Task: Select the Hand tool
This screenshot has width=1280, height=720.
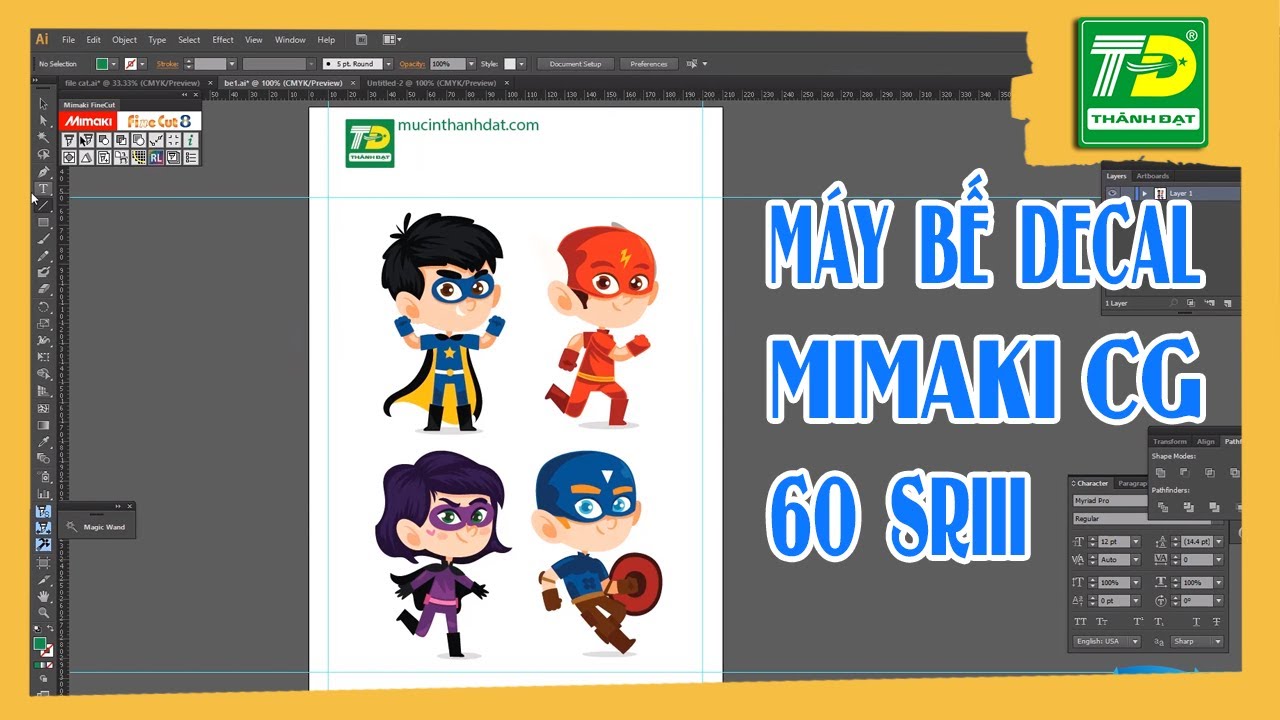Action: pos(43,596)
